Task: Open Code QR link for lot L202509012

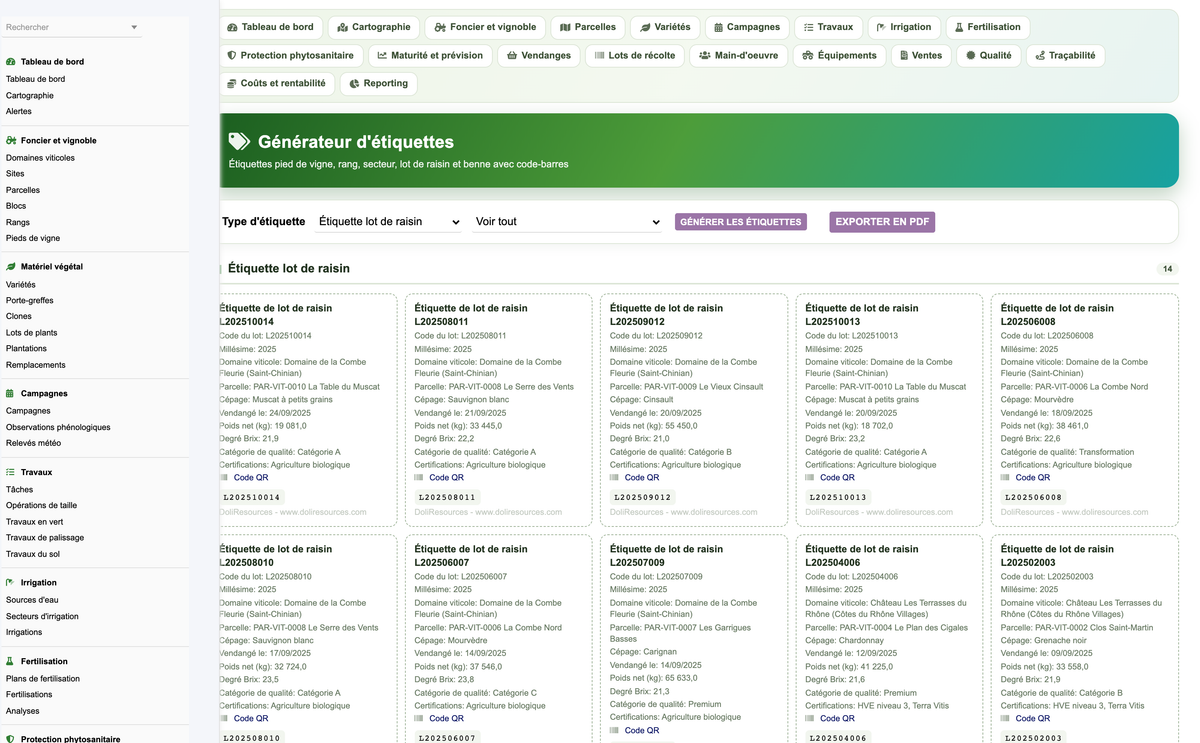Action: (x=642, y=478)
